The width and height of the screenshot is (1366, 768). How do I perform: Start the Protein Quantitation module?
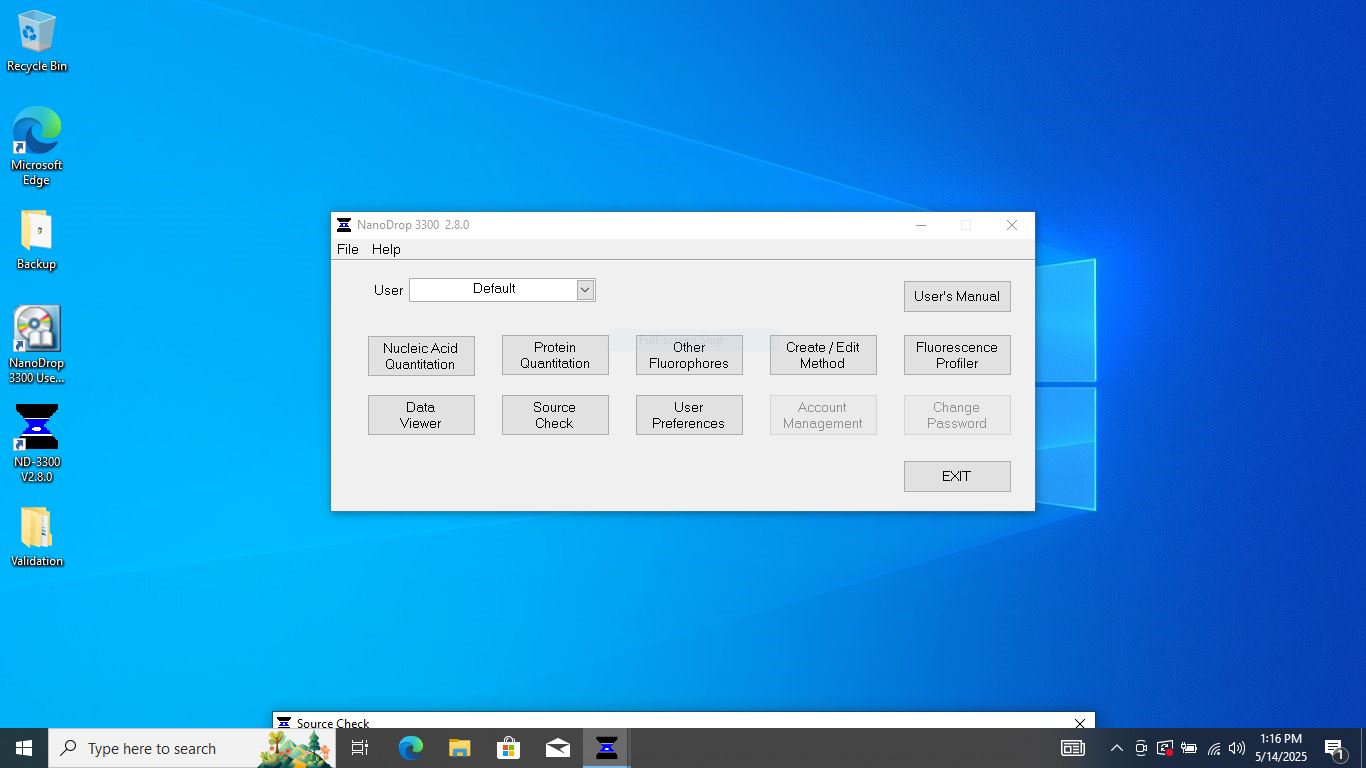click(x=555, y=356)
